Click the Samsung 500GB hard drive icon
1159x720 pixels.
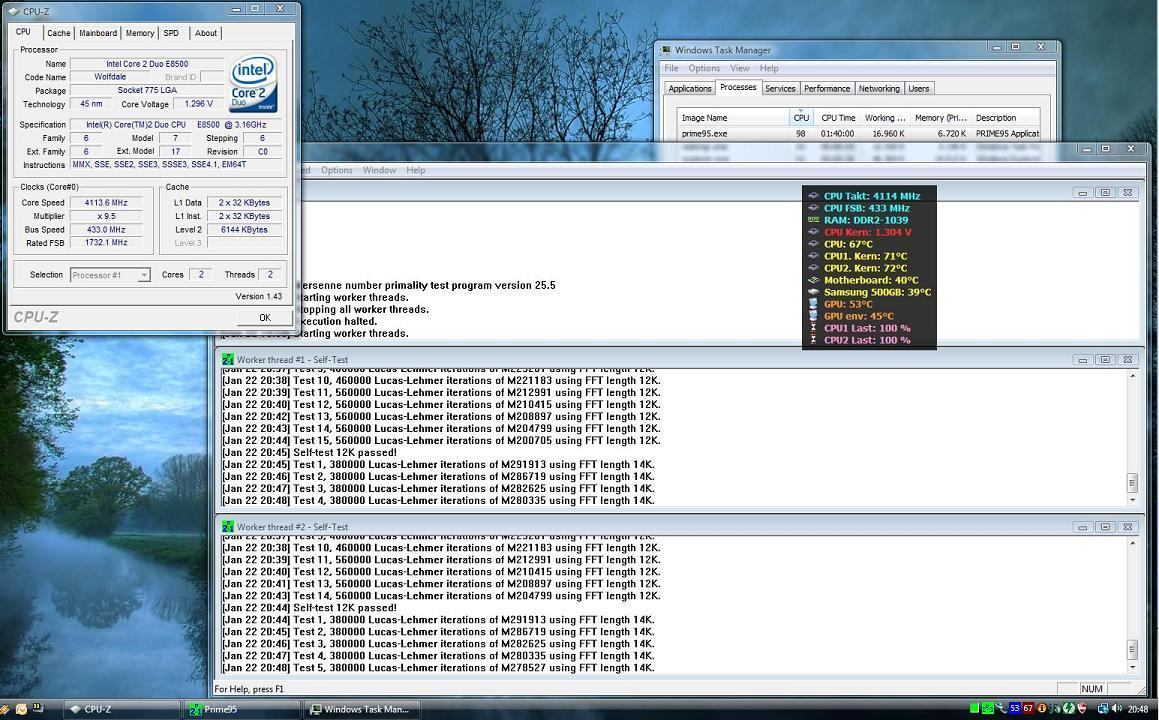tap(813, 292)
